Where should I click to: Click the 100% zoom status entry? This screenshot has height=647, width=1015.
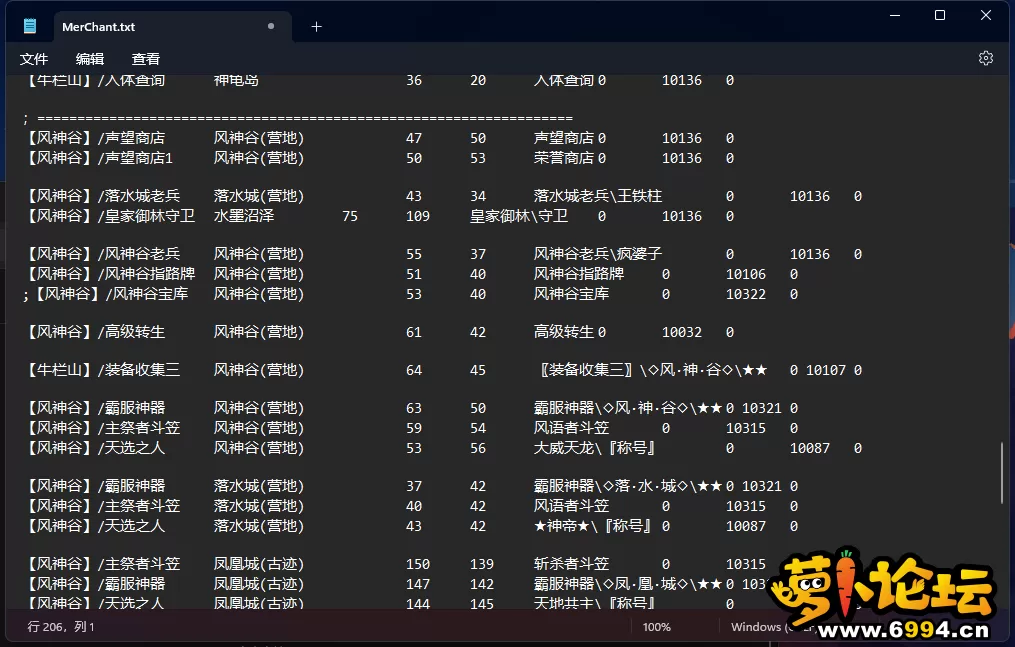coord(656,627)
